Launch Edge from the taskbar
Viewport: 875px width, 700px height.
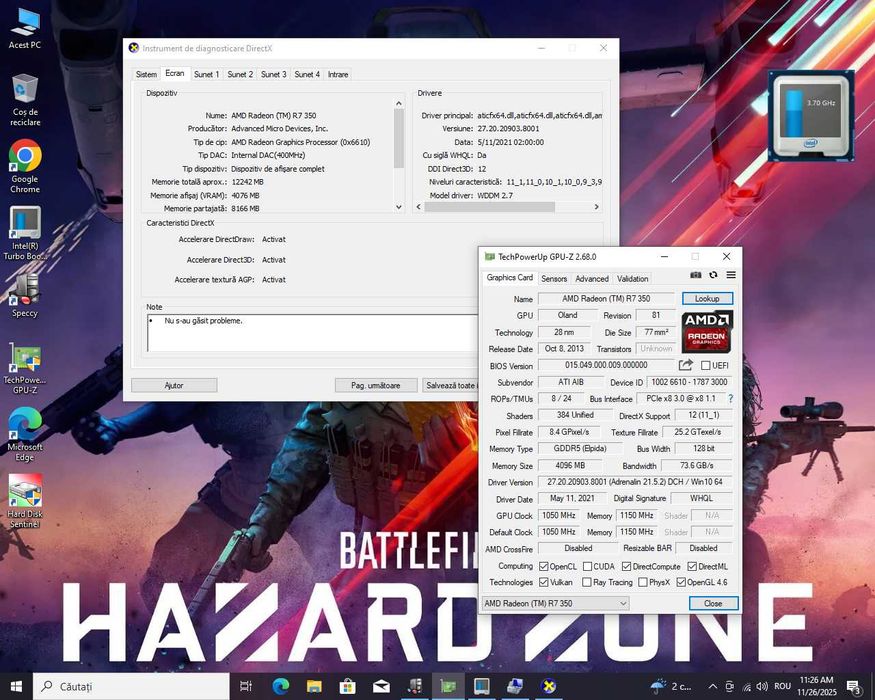(x=280, y=686)
